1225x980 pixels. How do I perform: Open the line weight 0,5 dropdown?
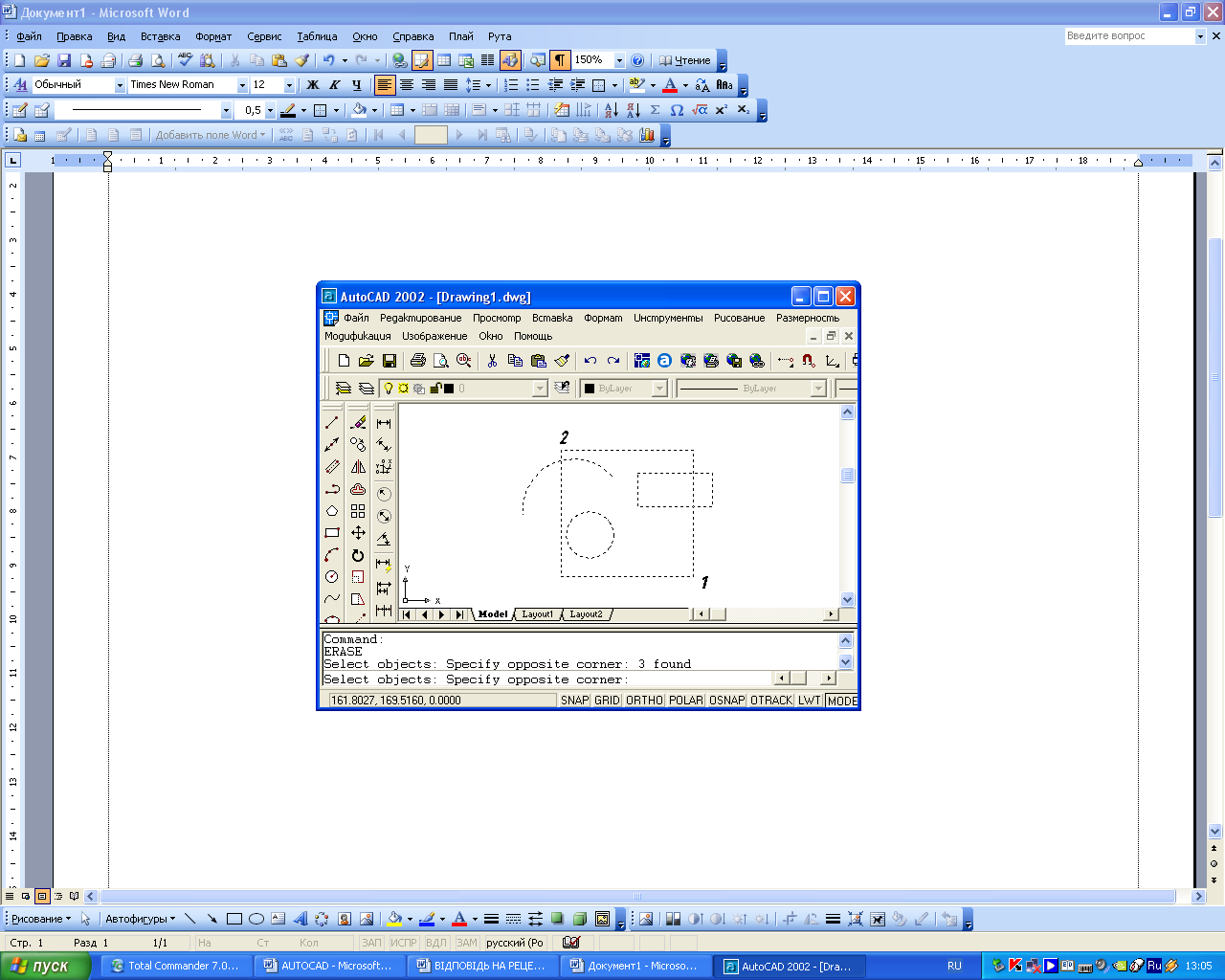[270, 110]
